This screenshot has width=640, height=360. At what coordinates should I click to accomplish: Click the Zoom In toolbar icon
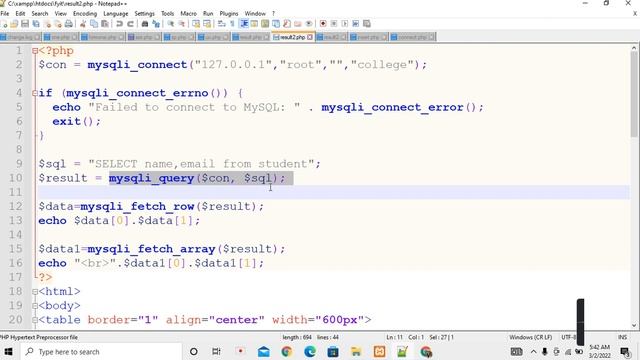click(171, 24)
